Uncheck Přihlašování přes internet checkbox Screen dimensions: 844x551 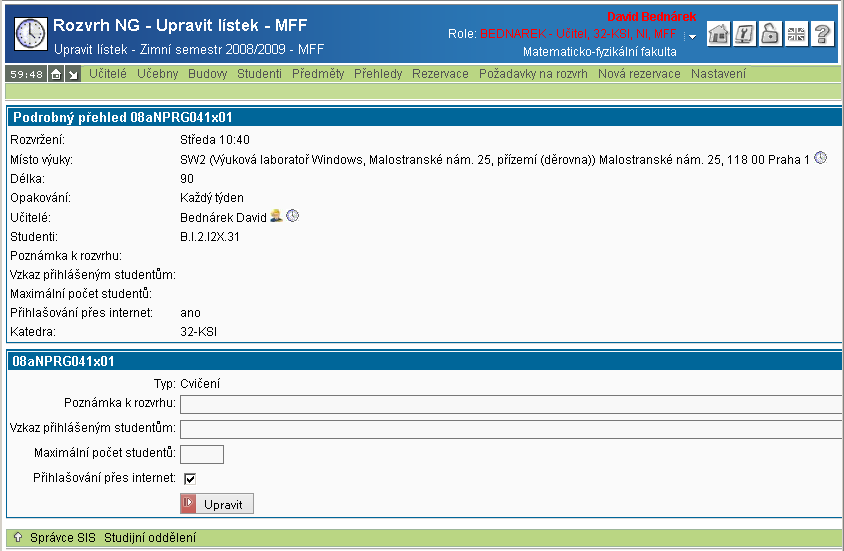[190, 478]
